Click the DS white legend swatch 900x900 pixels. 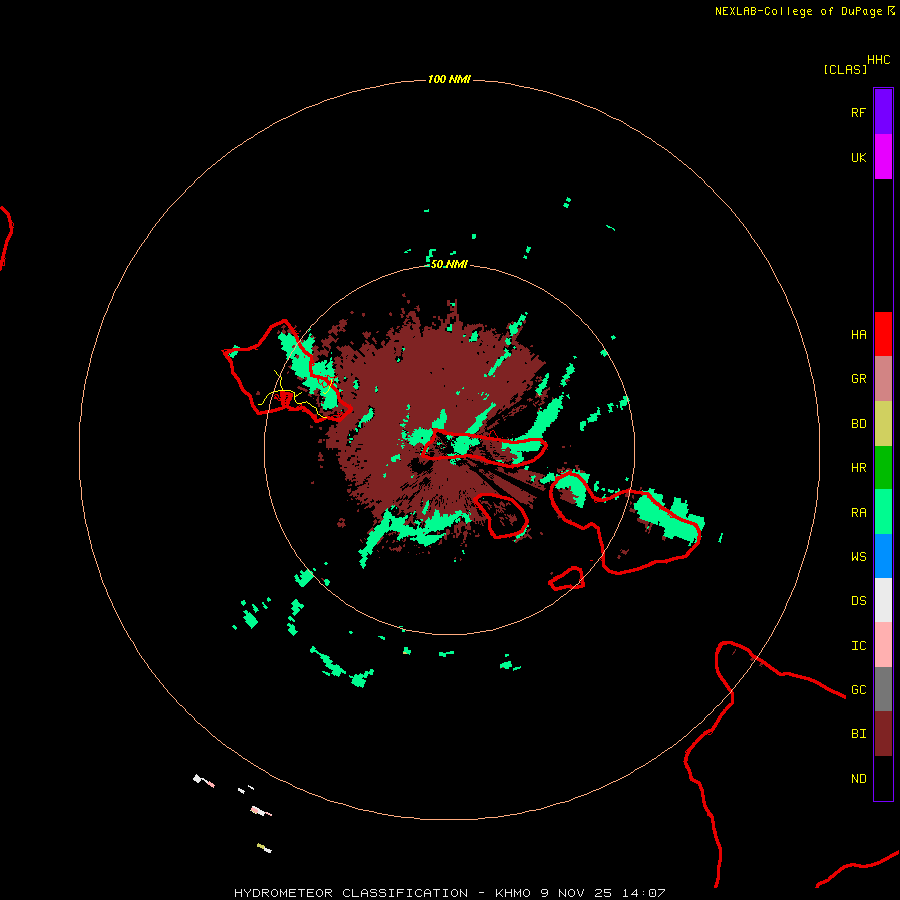click(x=883, y=600)
